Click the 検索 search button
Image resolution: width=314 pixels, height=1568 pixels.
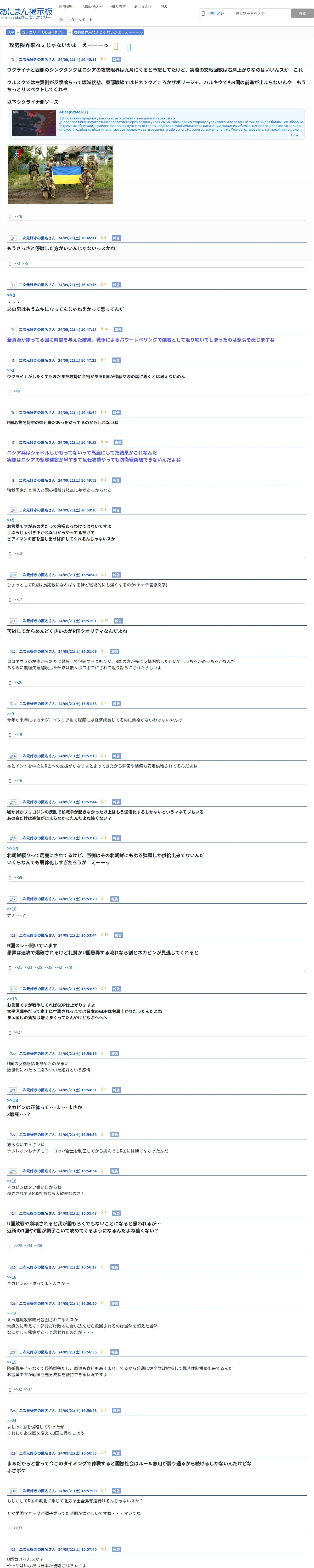point(302,13)
